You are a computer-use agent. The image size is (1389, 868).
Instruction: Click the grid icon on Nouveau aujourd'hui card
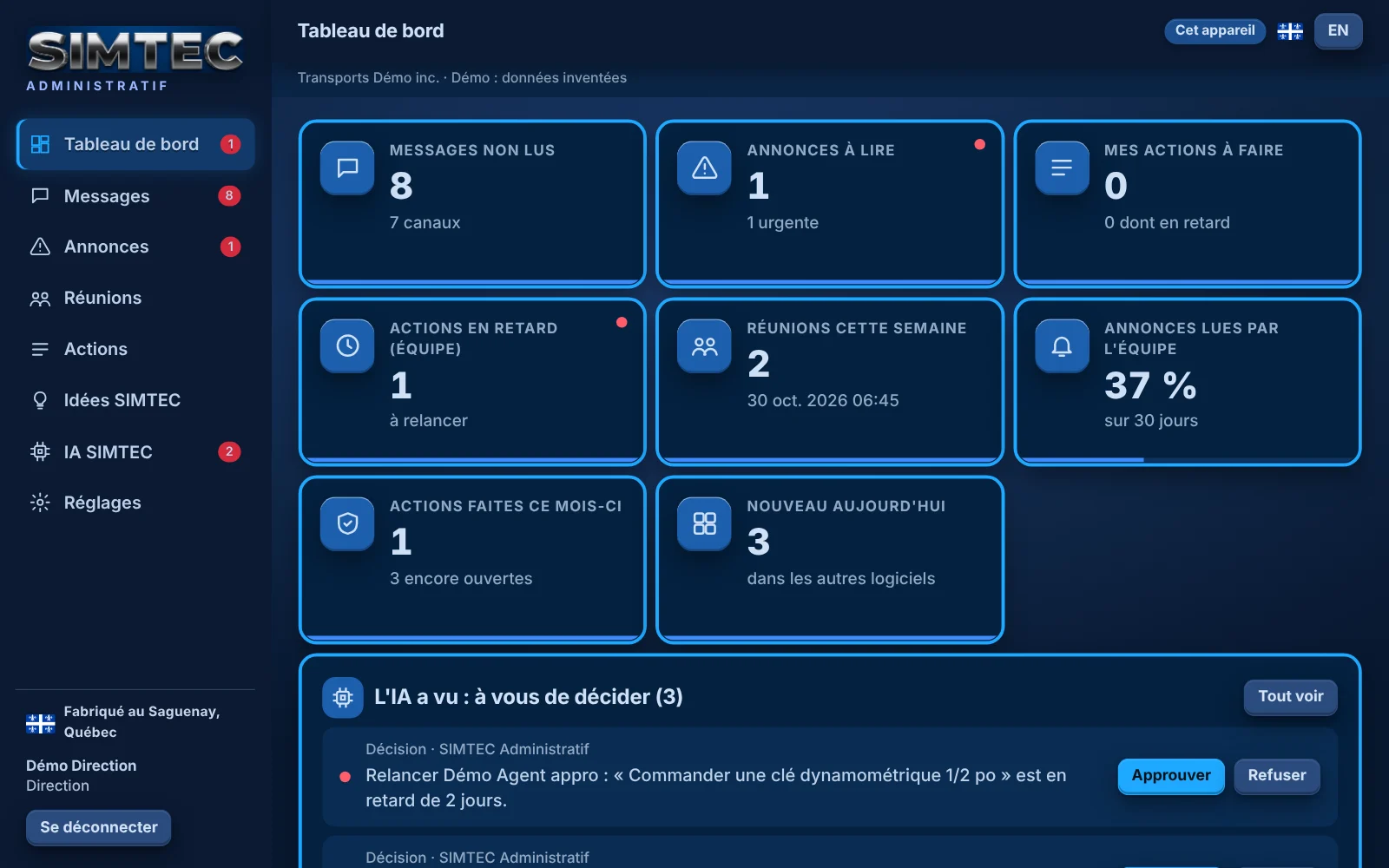click(x=705, y=523)
